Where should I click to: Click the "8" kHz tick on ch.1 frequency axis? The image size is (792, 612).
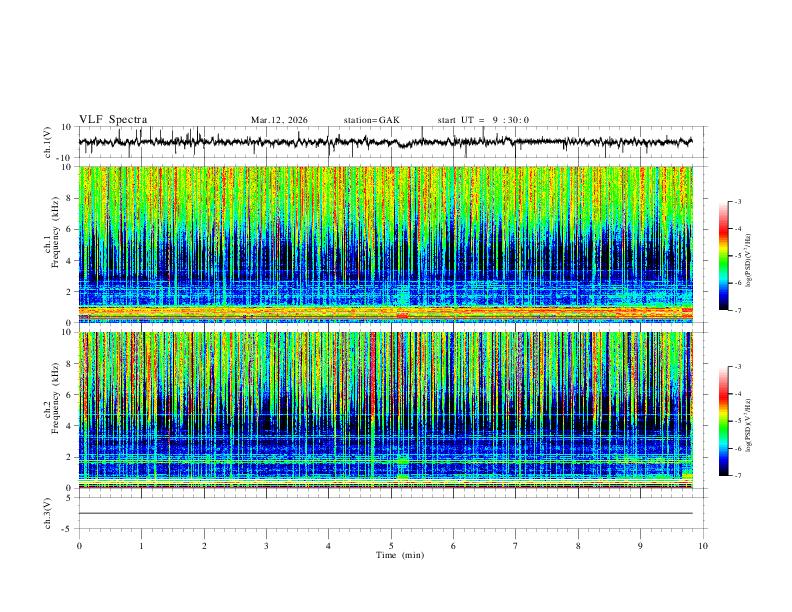tap(70, 198)
